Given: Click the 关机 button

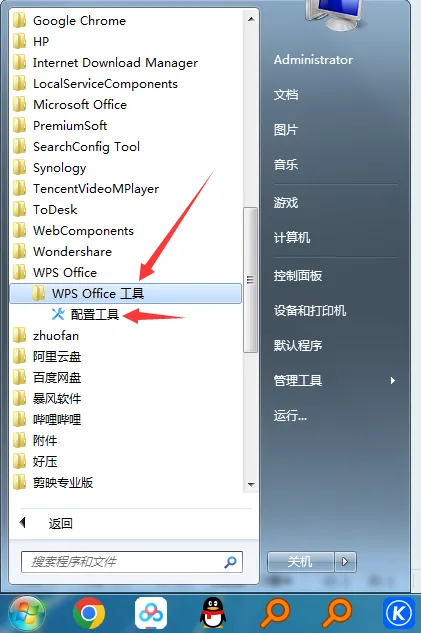Looking at the screenshot, I should coord(301,562).
